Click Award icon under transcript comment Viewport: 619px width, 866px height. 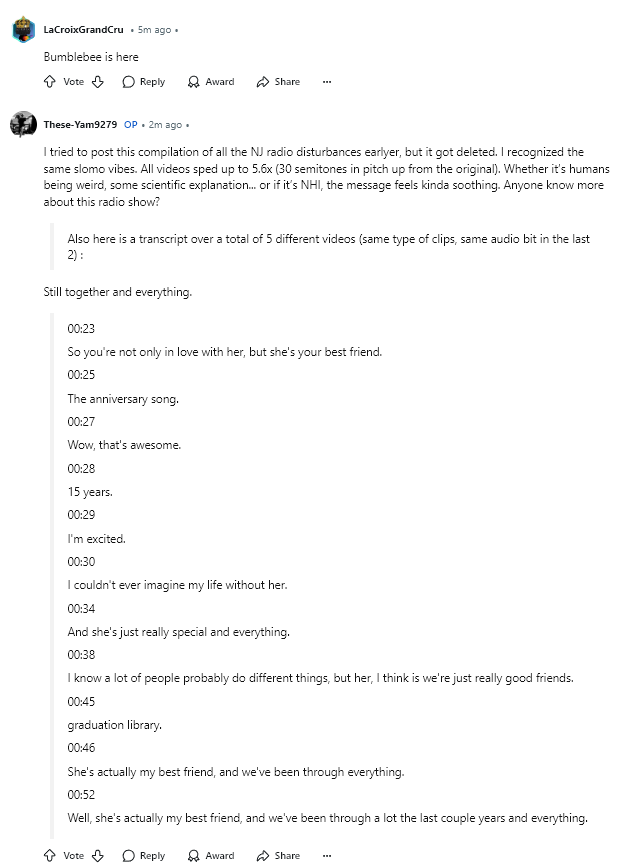(x=193, y=856)
